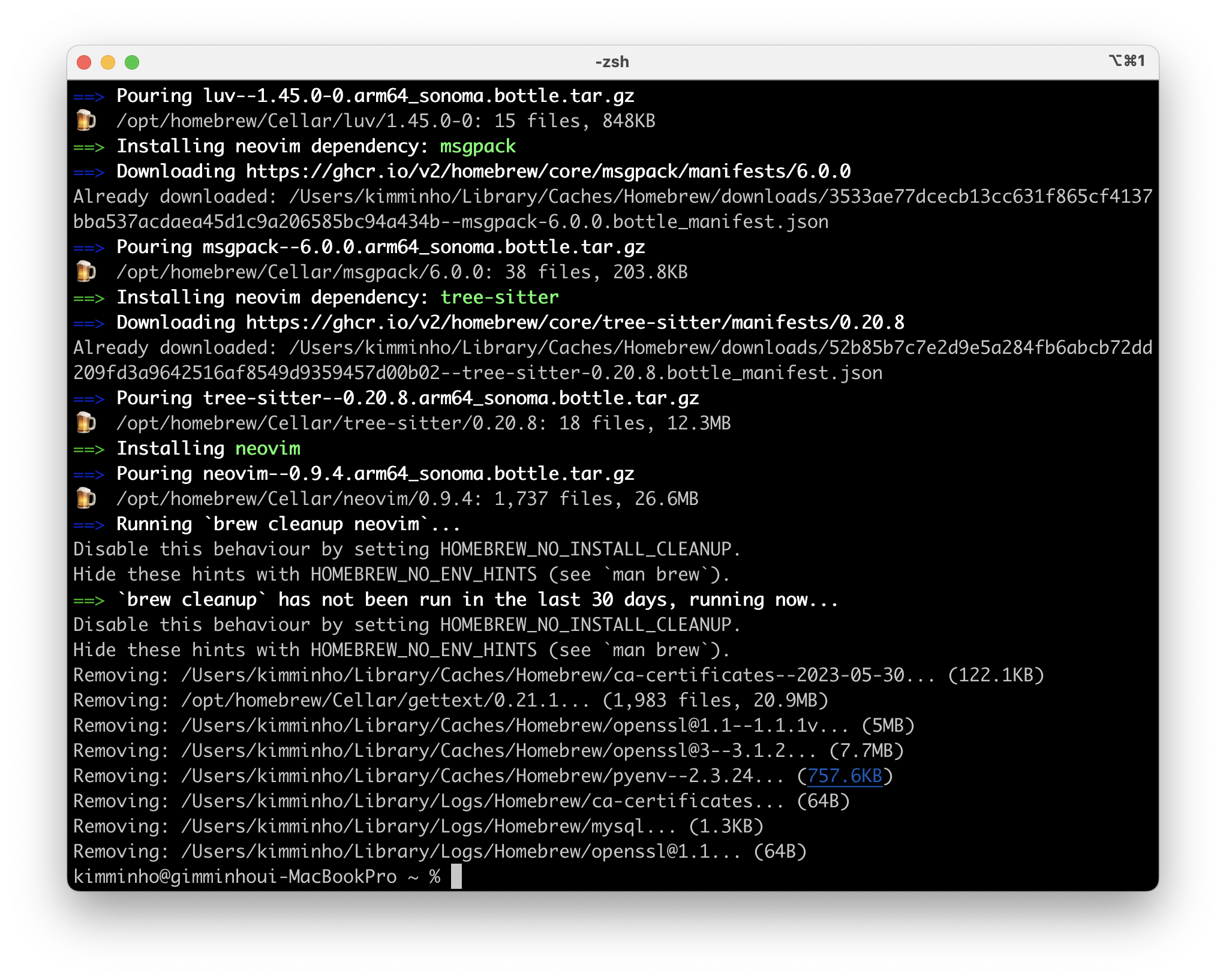Click the 'has not been run in the last 30 days' line
Viewport: 1226px width, 980px height.
tap(456, 600)
